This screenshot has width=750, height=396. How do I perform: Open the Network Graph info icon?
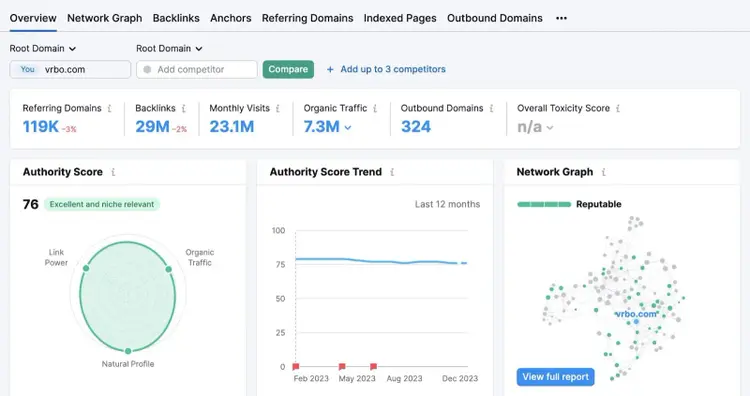pos(604,172)
